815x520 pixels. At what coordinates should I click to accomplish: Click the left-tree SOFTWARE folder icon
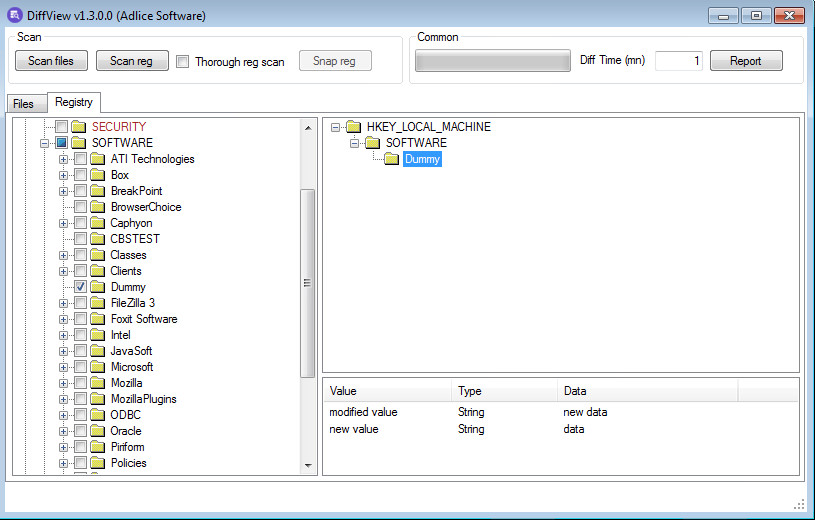pos(78,142)
